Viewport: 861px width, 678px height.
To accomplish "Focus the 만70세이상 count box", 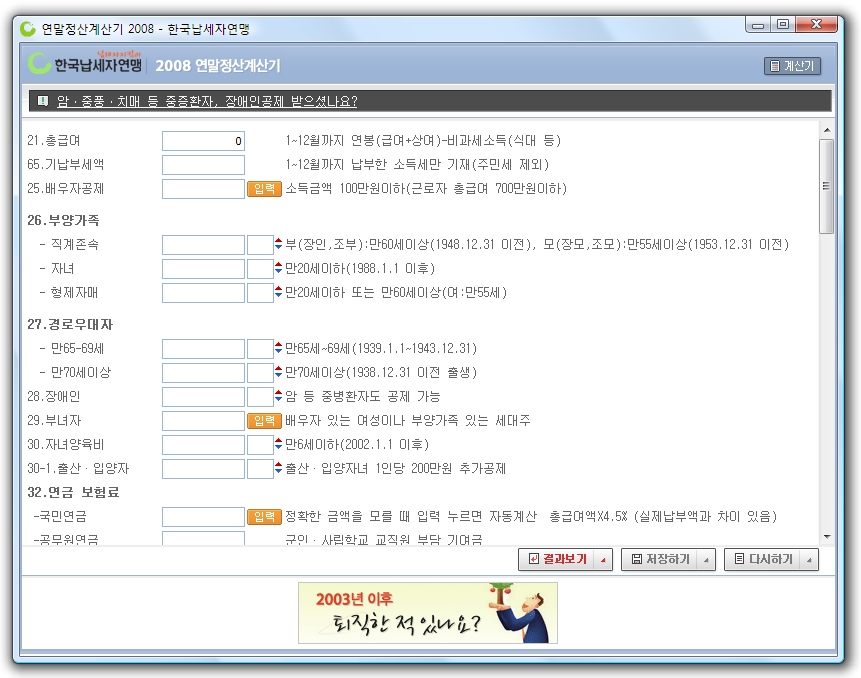I will pos(260,373).
